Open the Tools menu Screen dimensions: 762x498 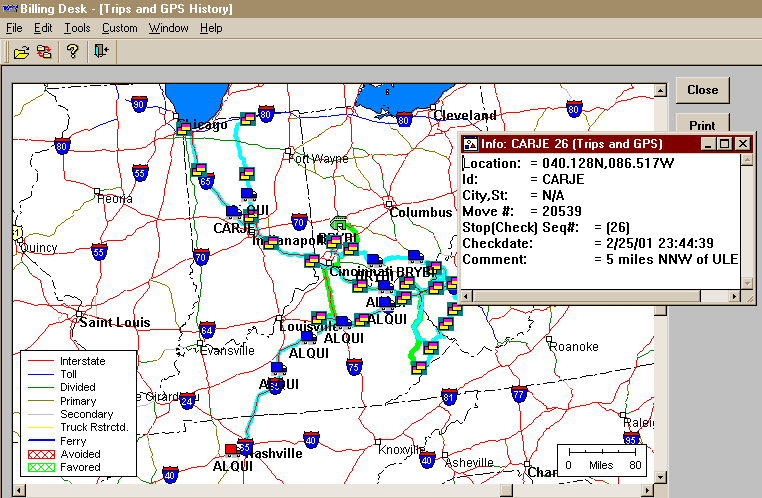[77, 28]
